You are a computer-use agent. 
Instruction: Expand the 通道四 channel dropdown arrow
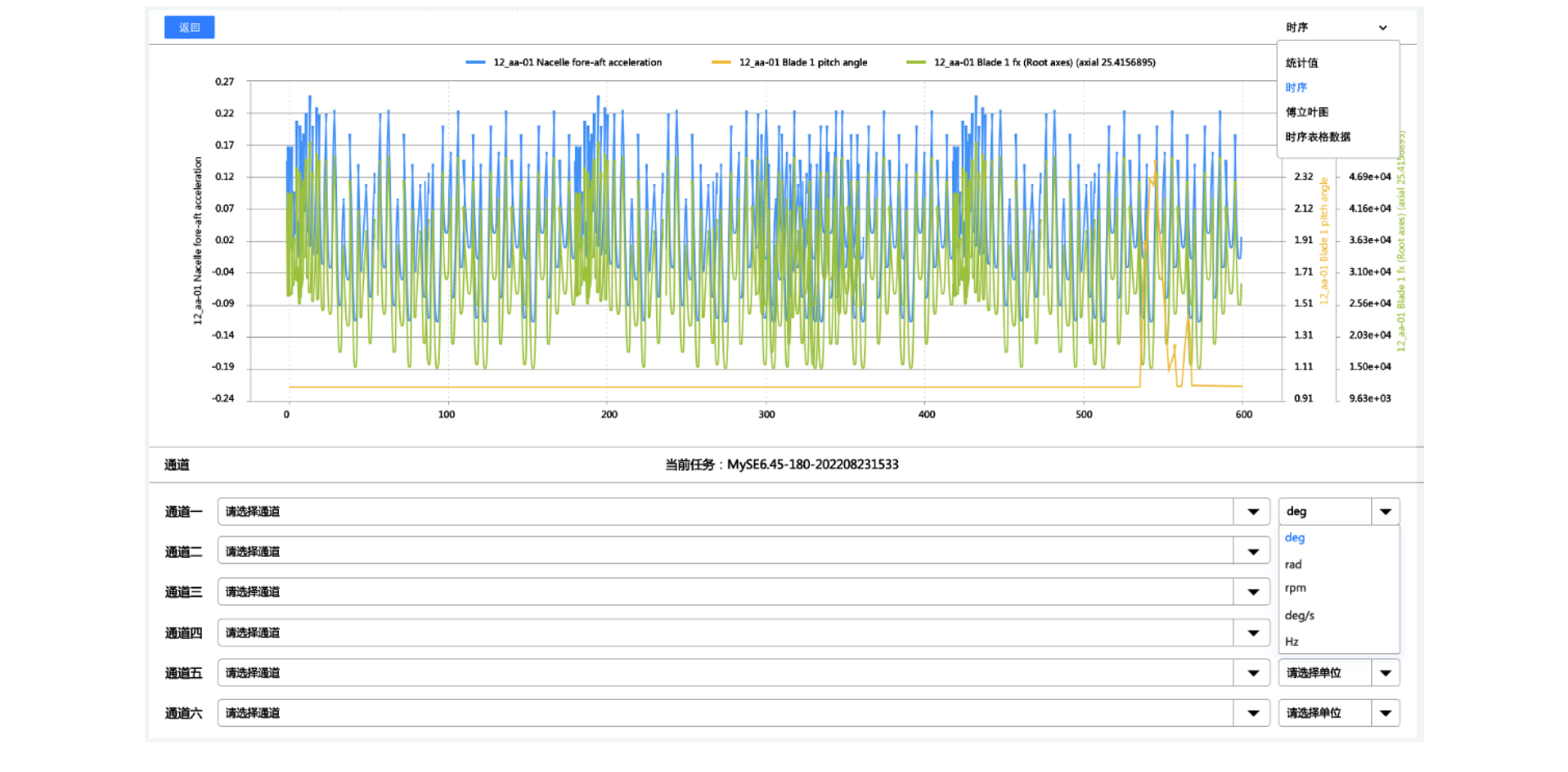tap(1252, 633)
